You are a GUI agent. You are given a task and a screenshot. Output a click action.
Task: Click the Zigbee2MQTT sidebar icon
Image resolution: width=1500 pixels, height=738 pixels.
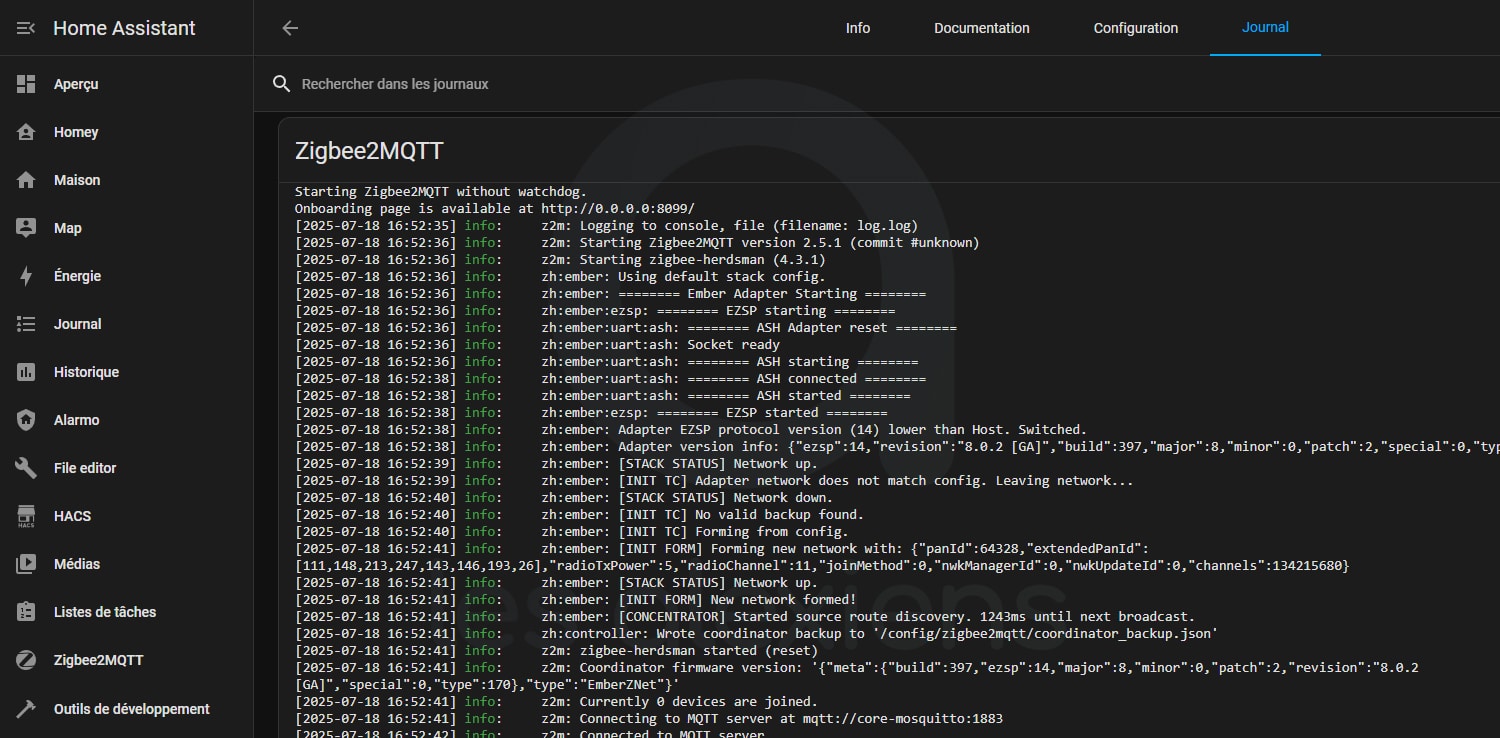click(26, 660)
